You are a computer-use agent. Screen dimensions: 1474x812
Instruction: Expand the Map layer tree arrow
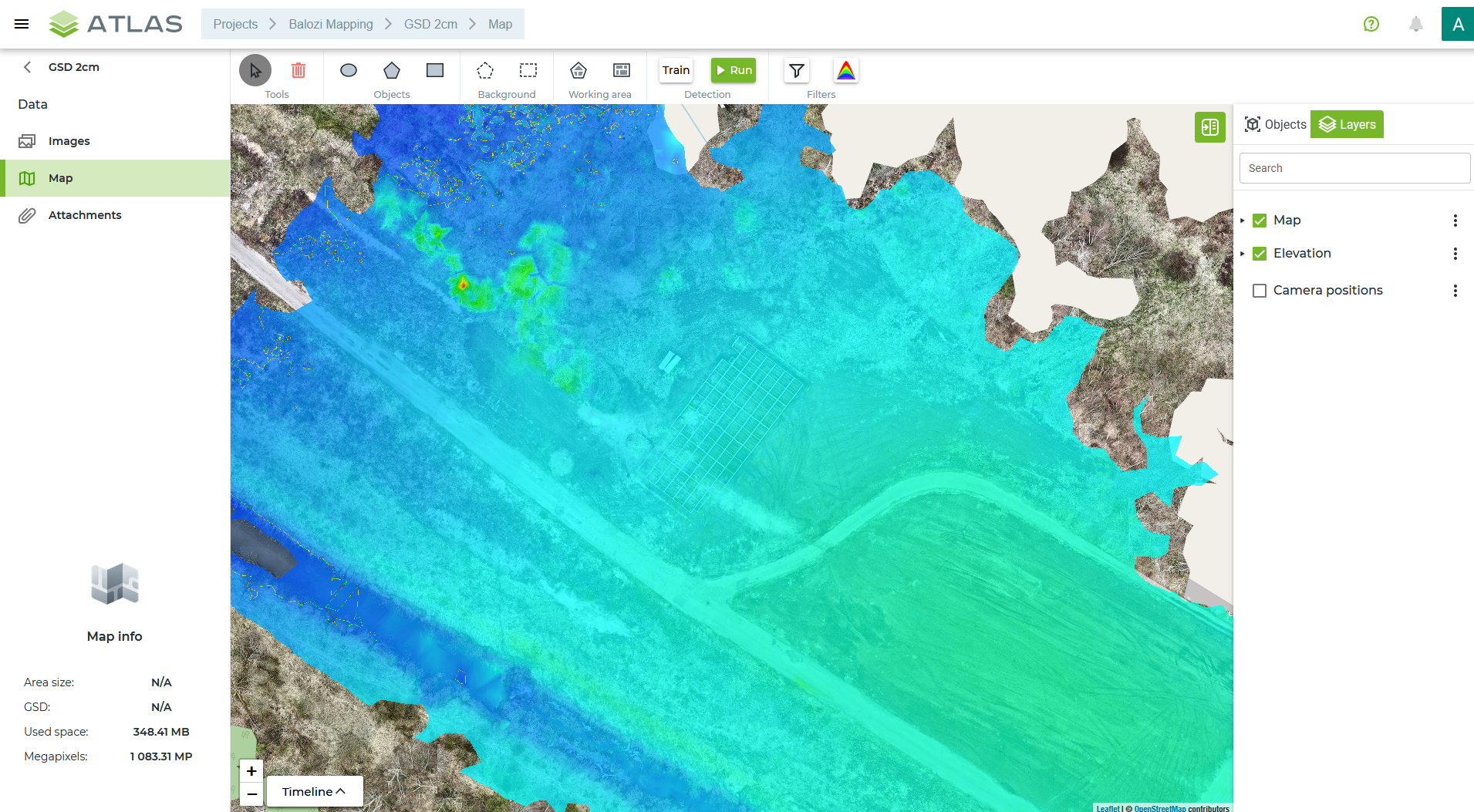[x=1243, y=221]
